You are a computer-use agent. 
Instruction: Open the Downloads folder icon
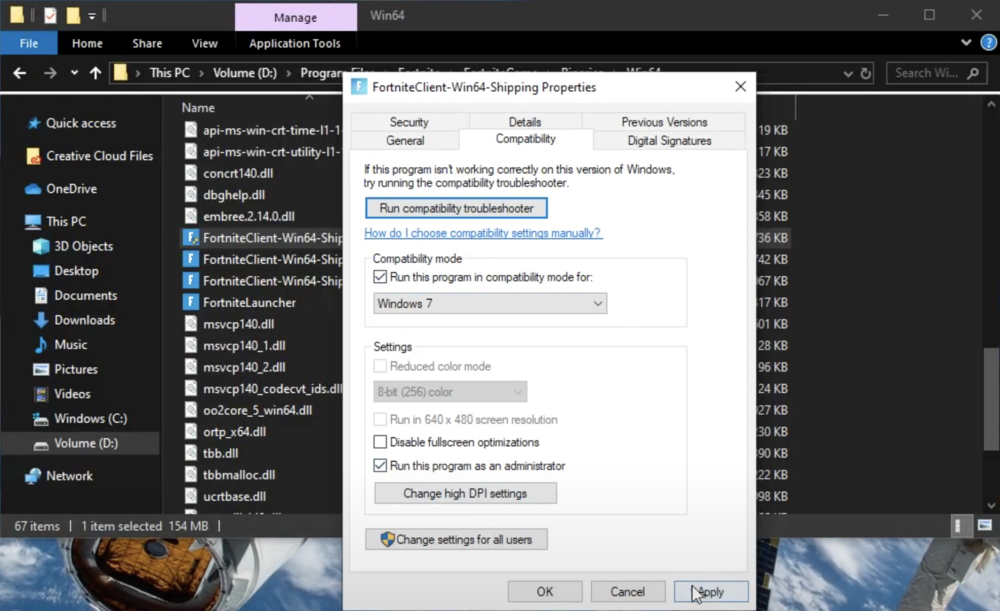point(41,320)
